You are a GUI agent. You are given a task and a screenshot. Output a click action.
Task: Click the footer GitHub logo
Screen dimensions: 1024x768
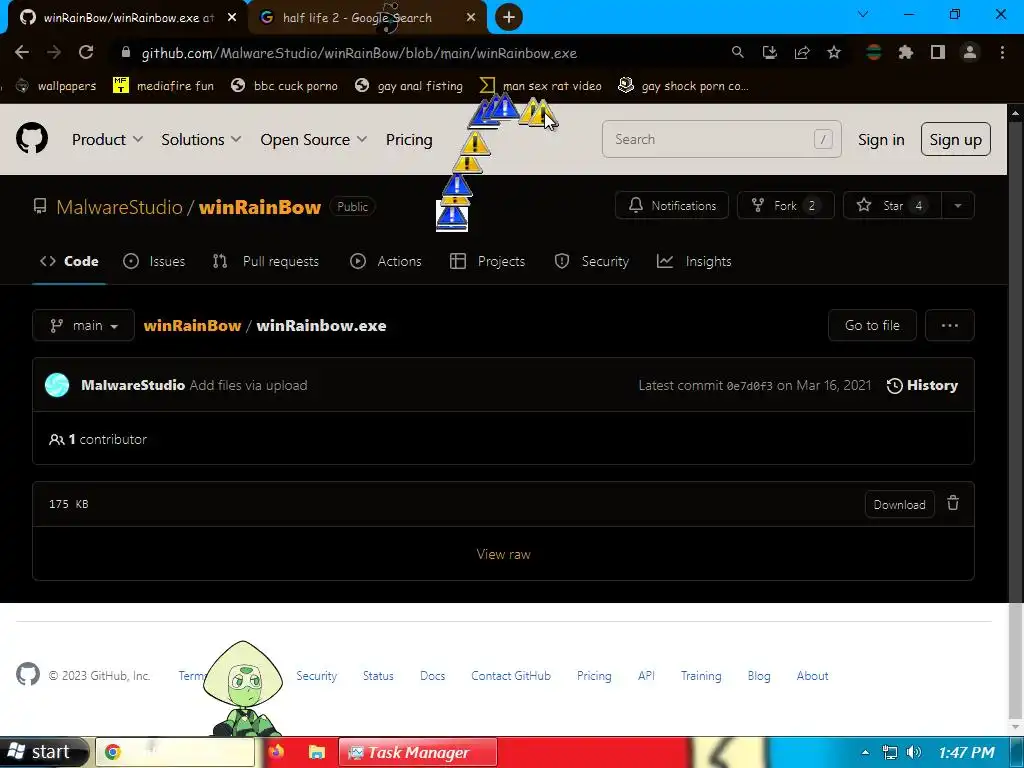point(27,675)
